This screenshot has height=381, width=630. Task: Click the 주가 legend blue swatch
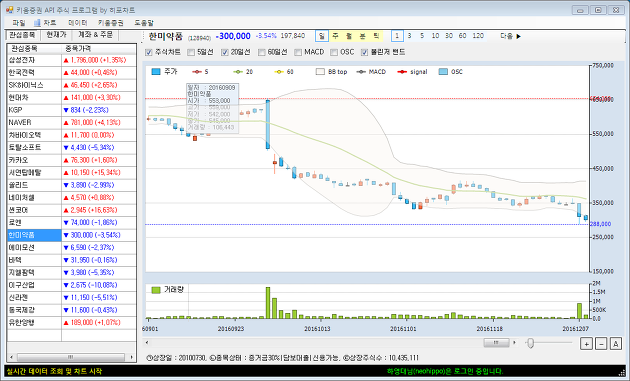156,72
